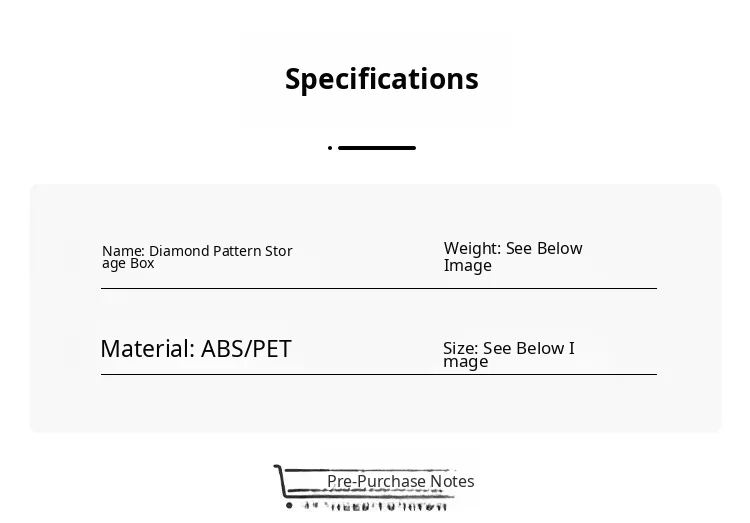This screenshot has width=750, height=523.
Task: Click the wrapped "mage" text in Size row
Action: (466, 362)
